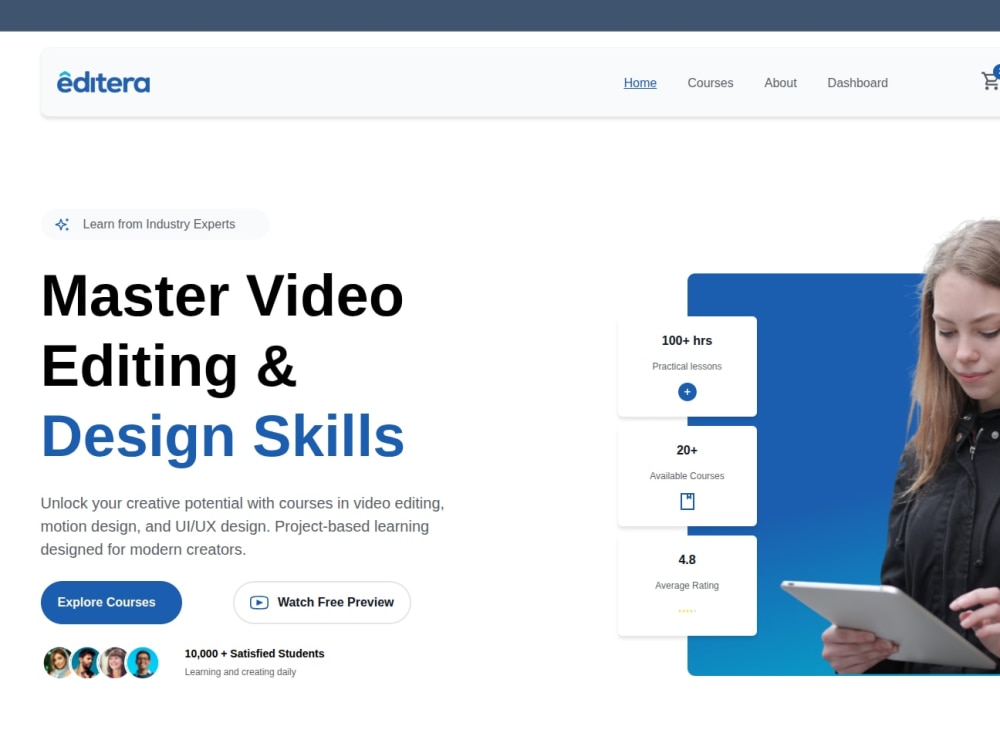Open the Dashboard nav link
1000x750 pixels.
(x=857, y=83)
